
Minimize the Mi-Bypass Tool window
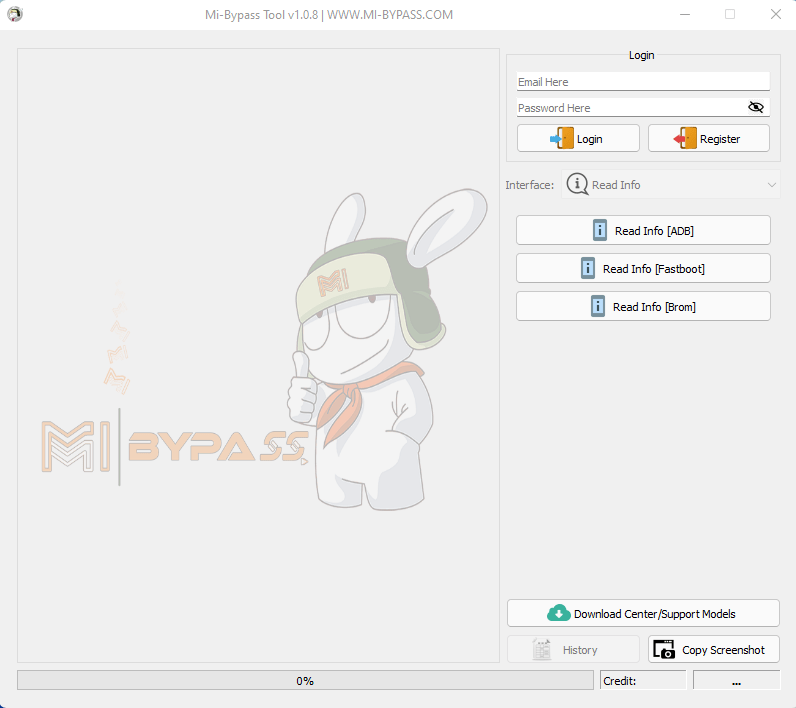685,14
